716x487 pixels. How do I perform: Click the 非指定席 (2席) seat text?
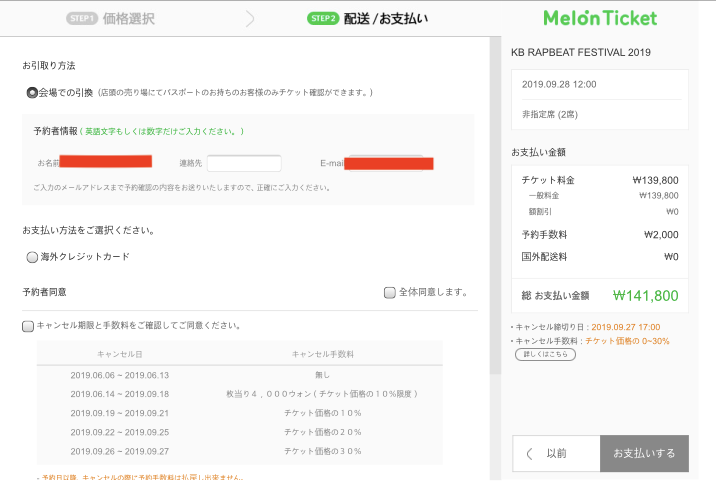550,115
